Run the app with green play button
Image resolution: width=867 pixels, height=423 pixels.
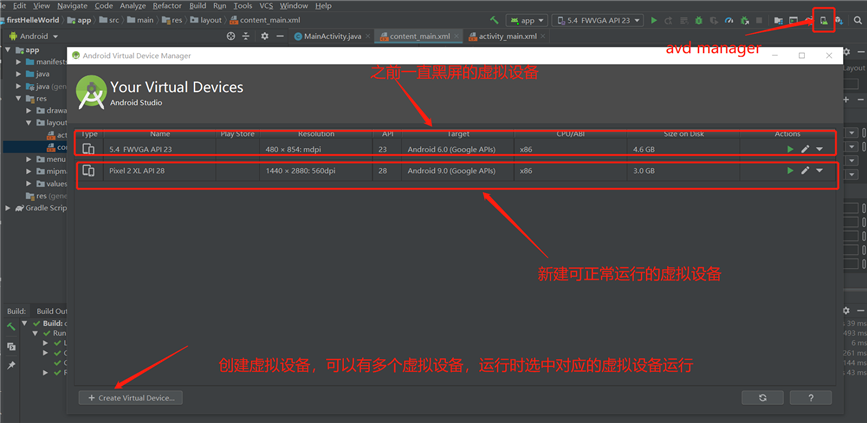(654, 20)
